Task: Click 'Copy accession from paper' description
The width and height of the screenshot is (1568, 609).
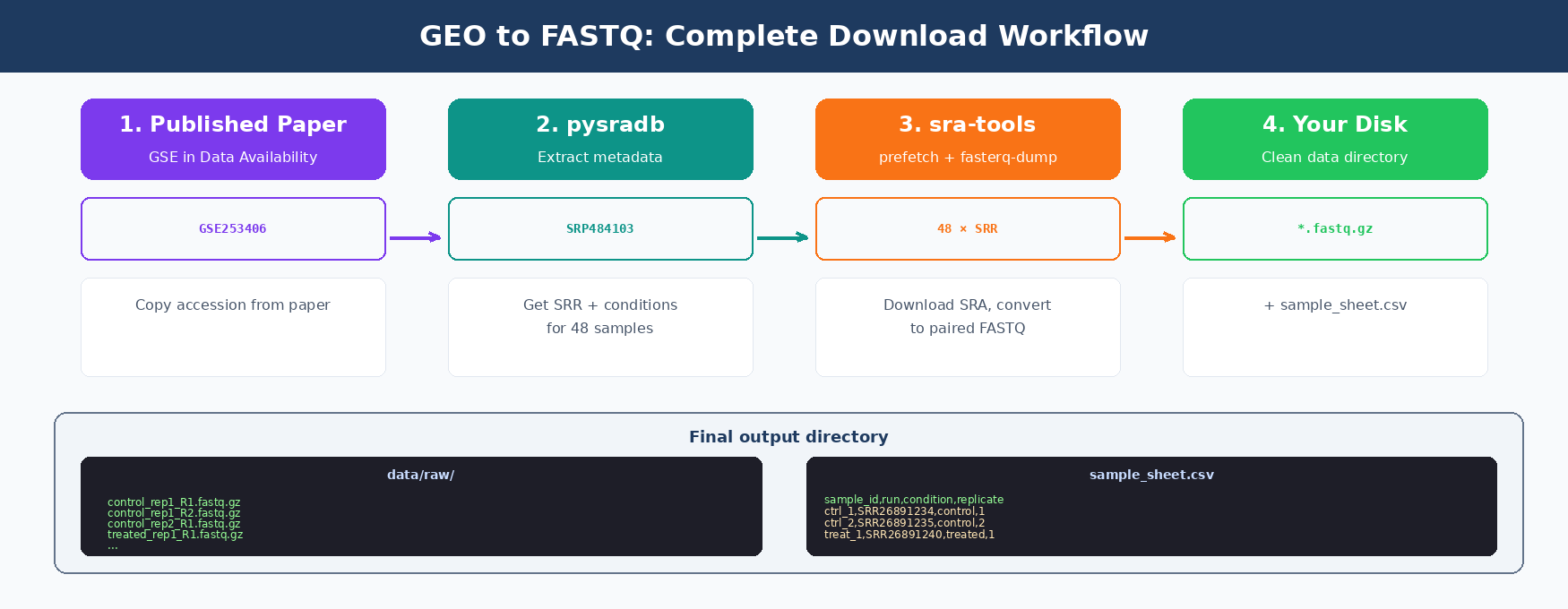Action: pyautogui.click(x=233, y=305)
